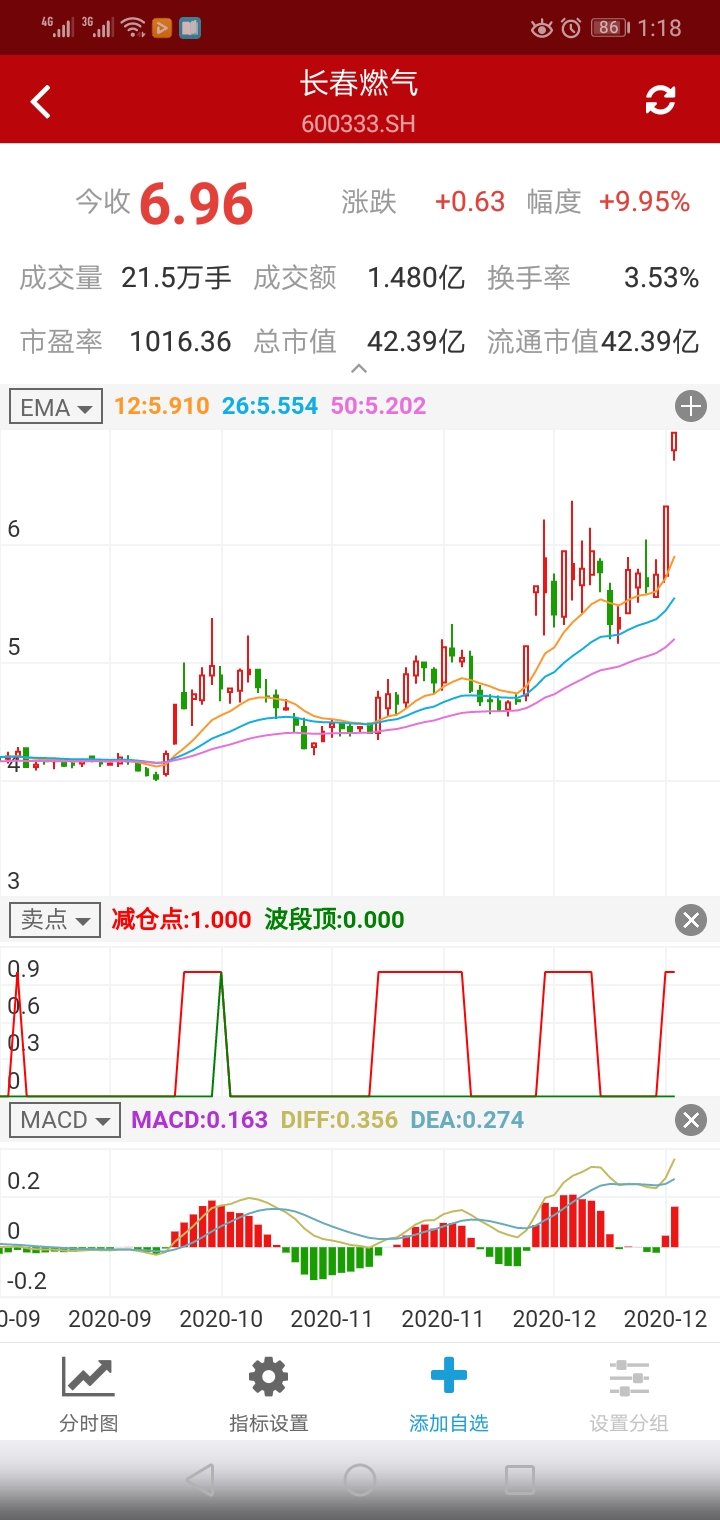
Task: Close the 卖点 indicator panel
Action: click(691, 920)
